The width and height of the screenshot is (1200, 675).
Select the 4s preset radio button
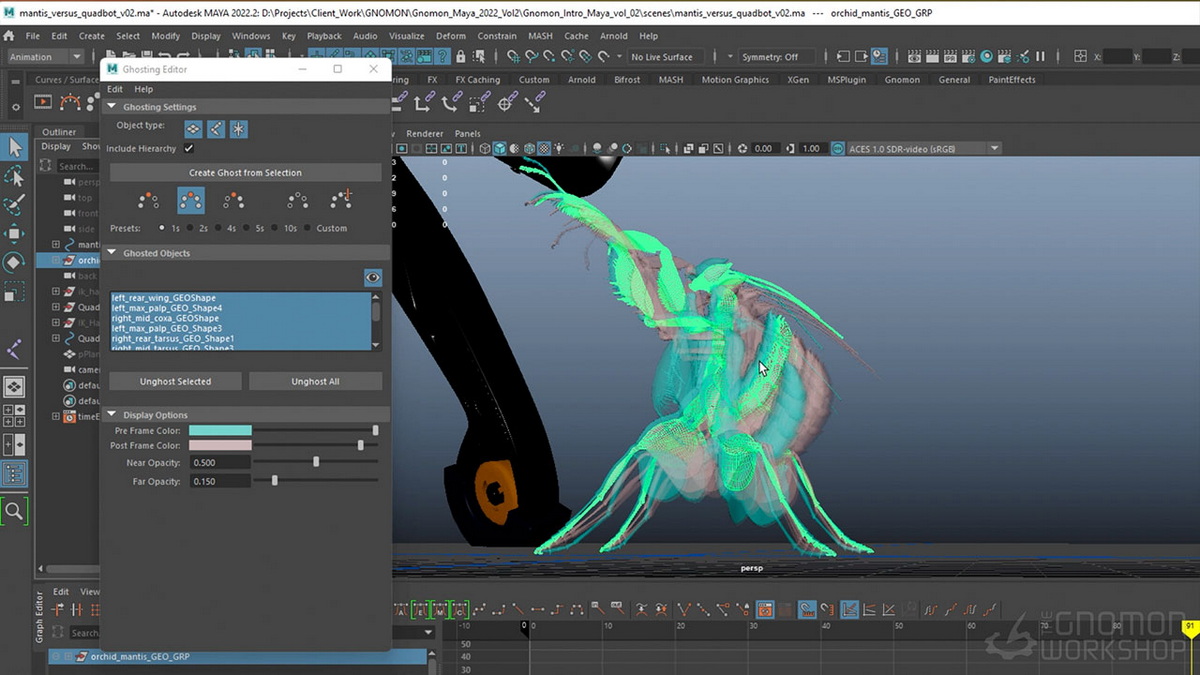[x=218, y=228]
